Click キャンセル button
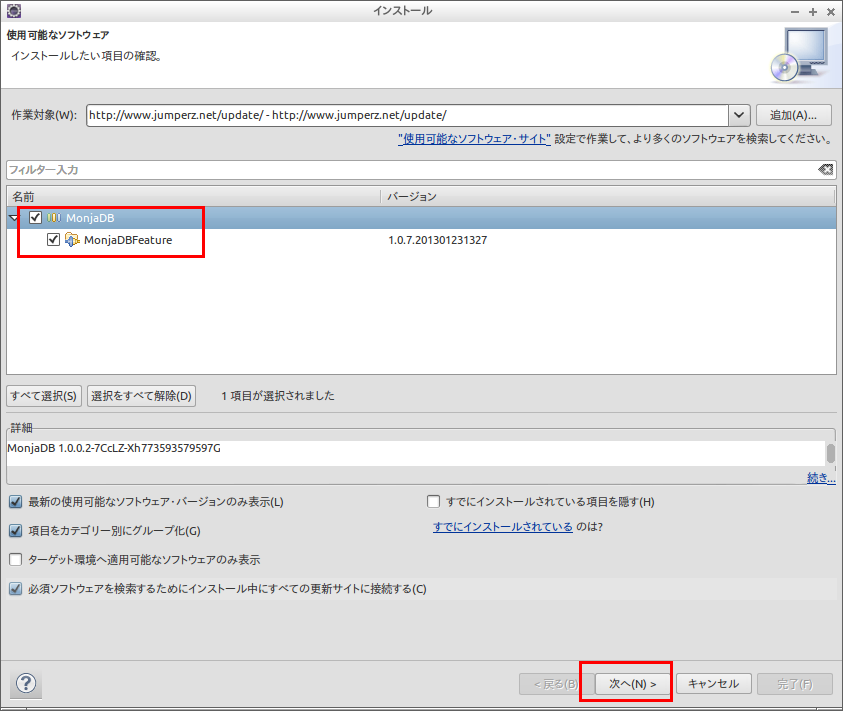This screenshot has width=843, height=711. coord(713,684)
